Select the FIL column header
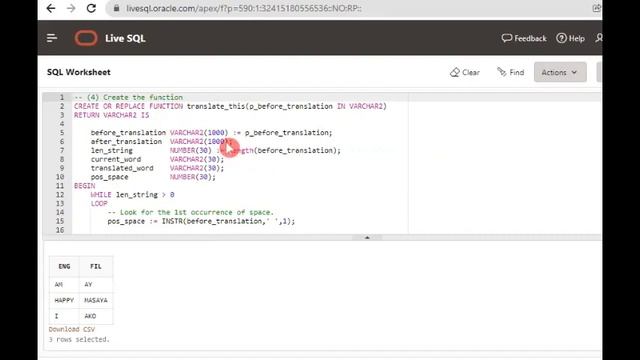Viewport: 640px width, 360px height. click(x=96, y=266)
